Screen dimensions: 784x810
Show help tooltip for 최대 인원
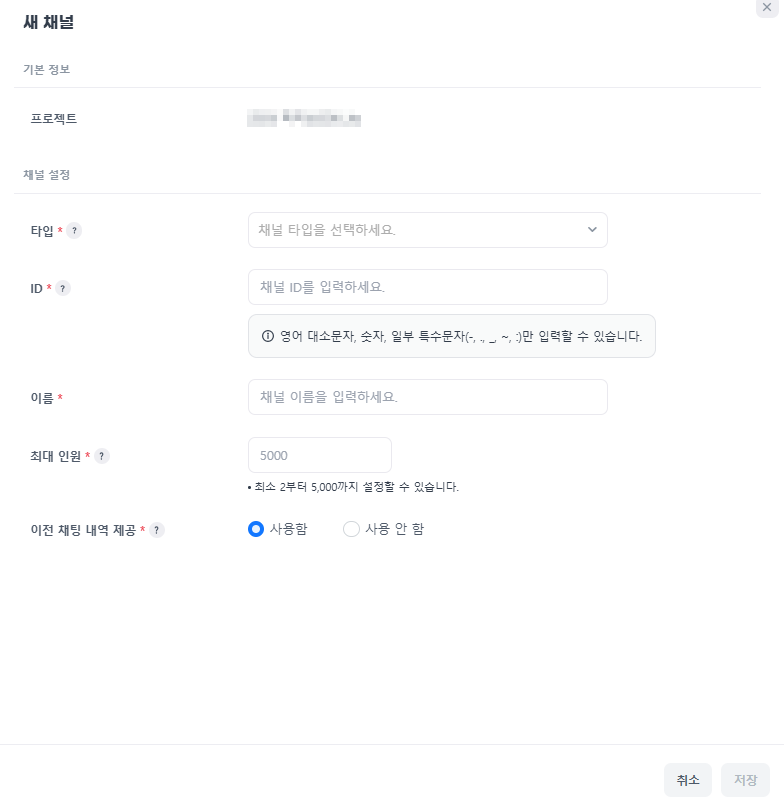coord(102,456)
